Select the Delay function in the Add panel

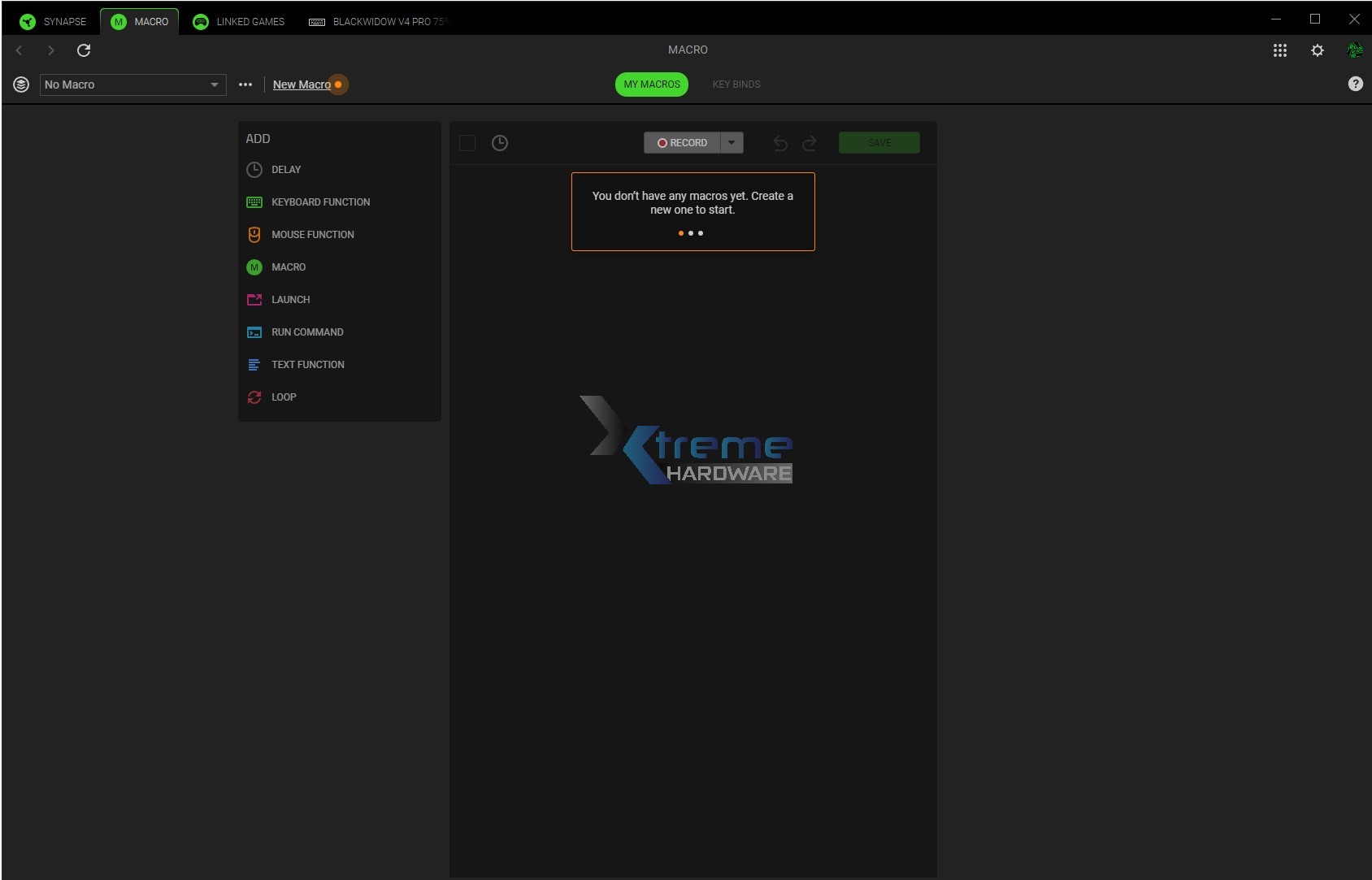[284, 170]
